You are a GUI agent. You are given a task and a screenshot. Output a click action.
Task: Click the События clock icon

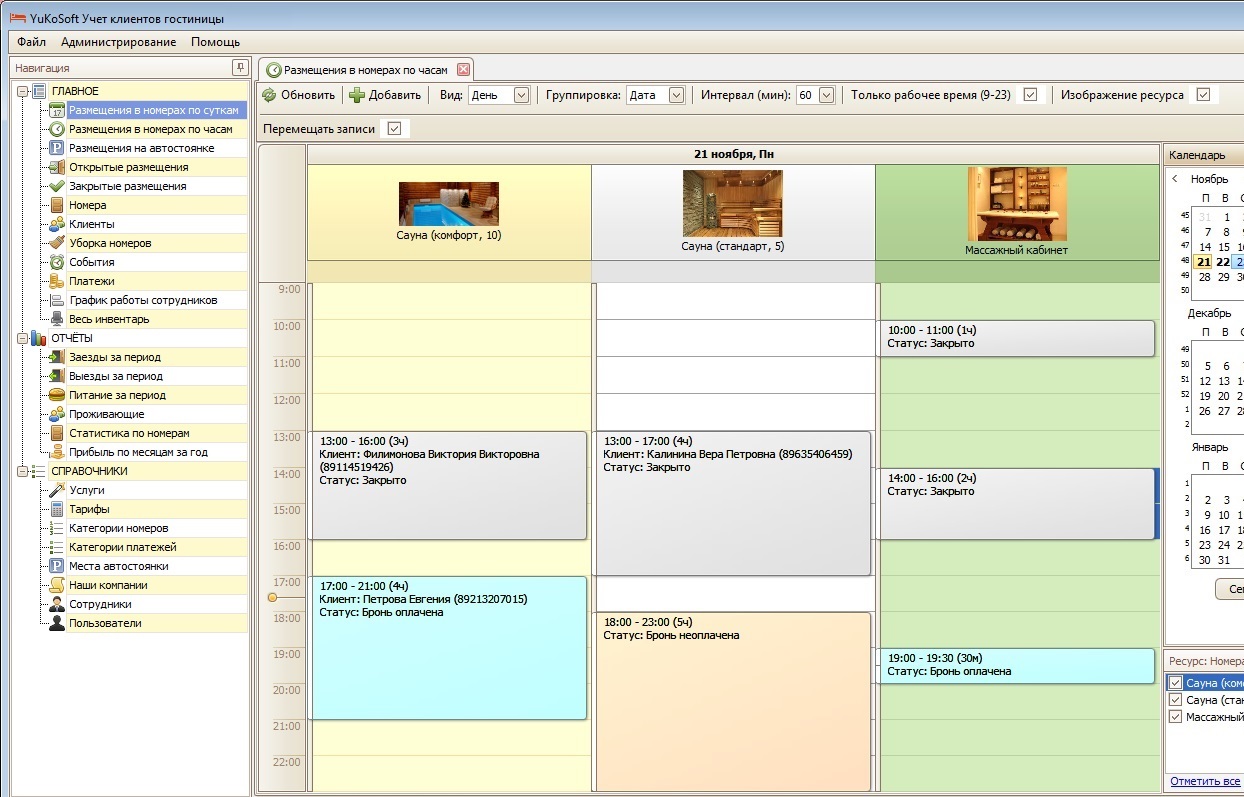pos(57,262)
